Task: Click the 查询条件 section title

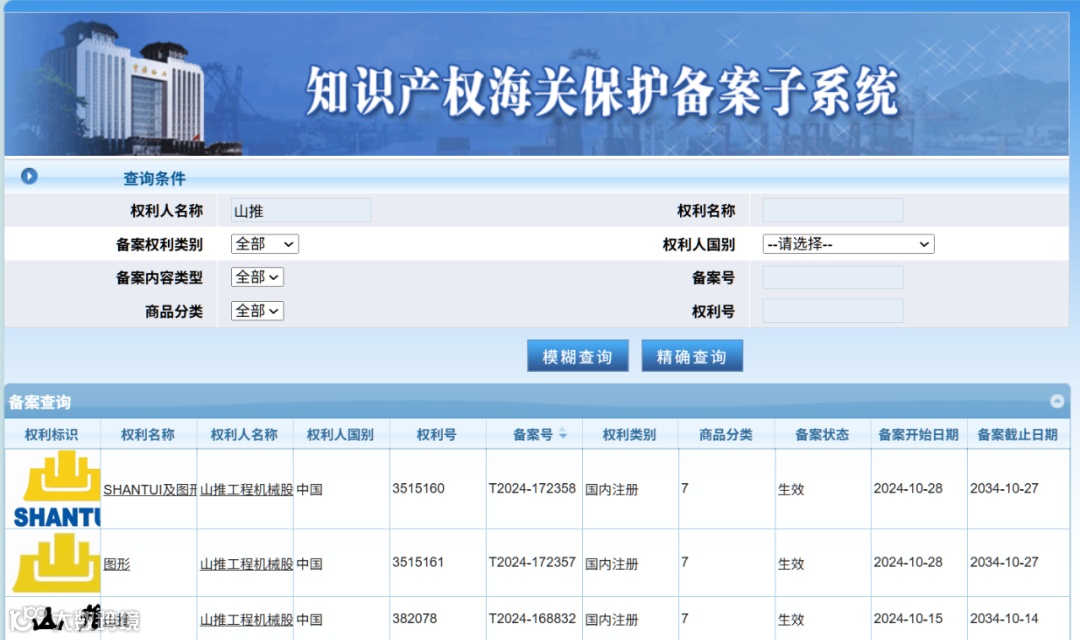Action: [154, 178]
